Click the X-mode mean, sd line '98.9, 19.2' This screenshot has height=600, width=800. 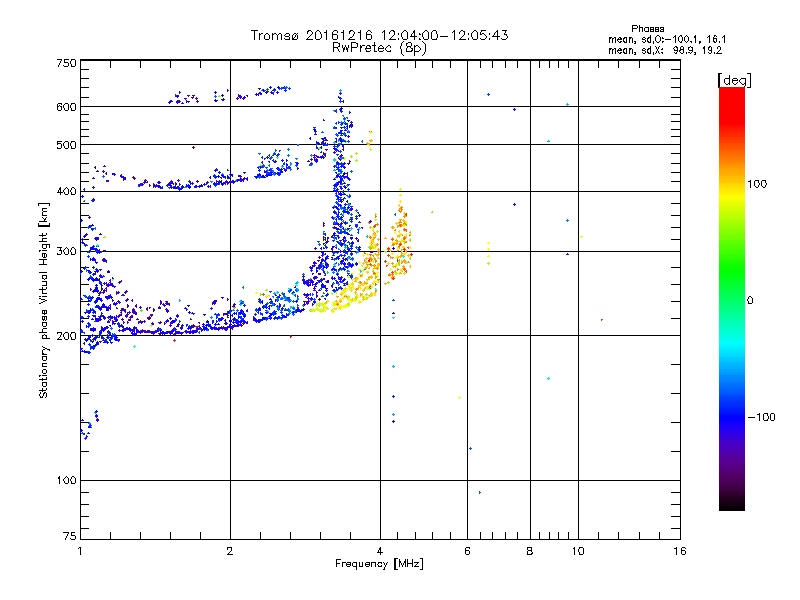(x=697, y=50)
